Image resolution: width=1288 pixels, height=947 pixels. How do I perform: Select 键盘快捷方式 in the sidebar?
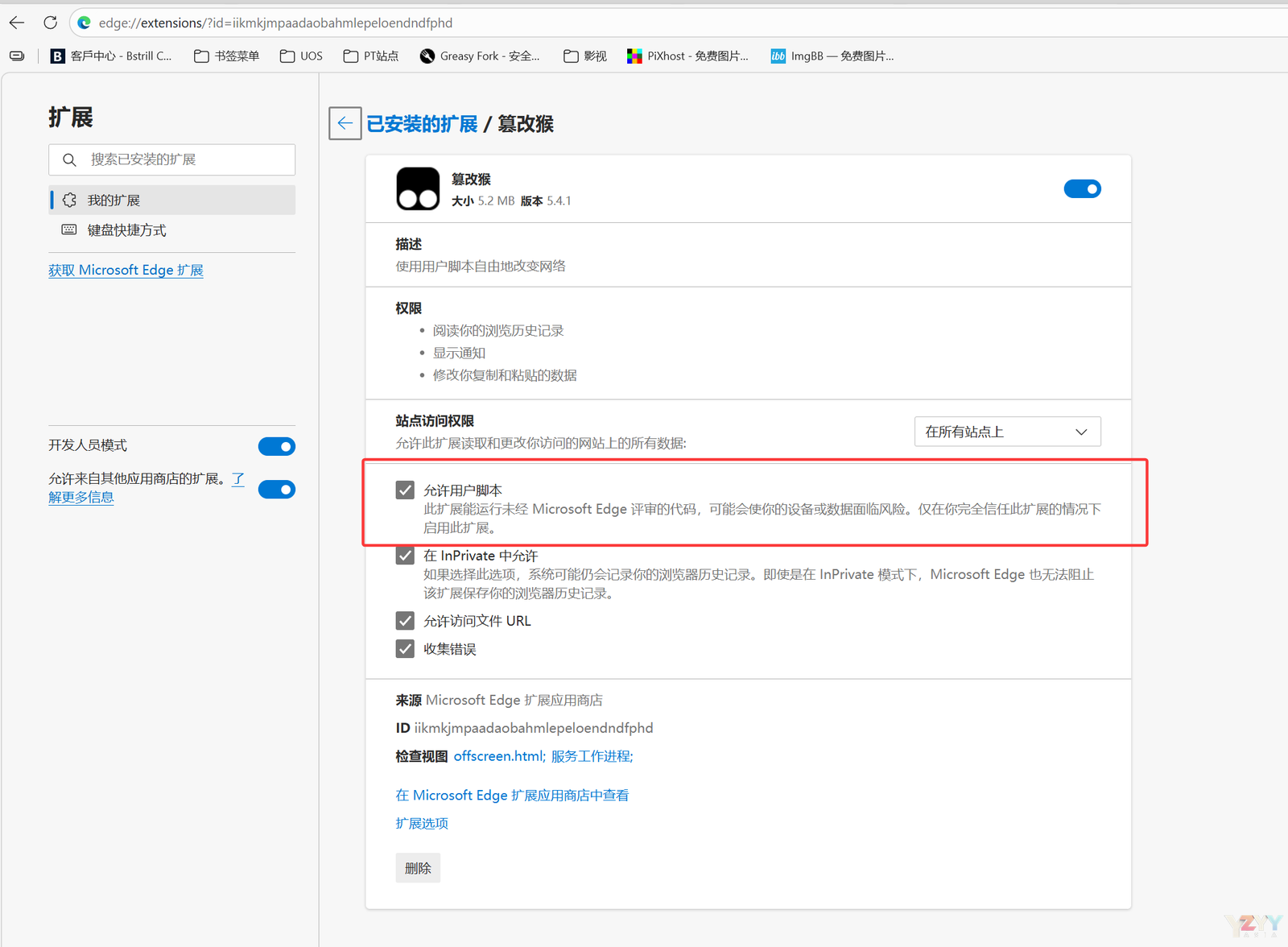(x=172, y=230)
